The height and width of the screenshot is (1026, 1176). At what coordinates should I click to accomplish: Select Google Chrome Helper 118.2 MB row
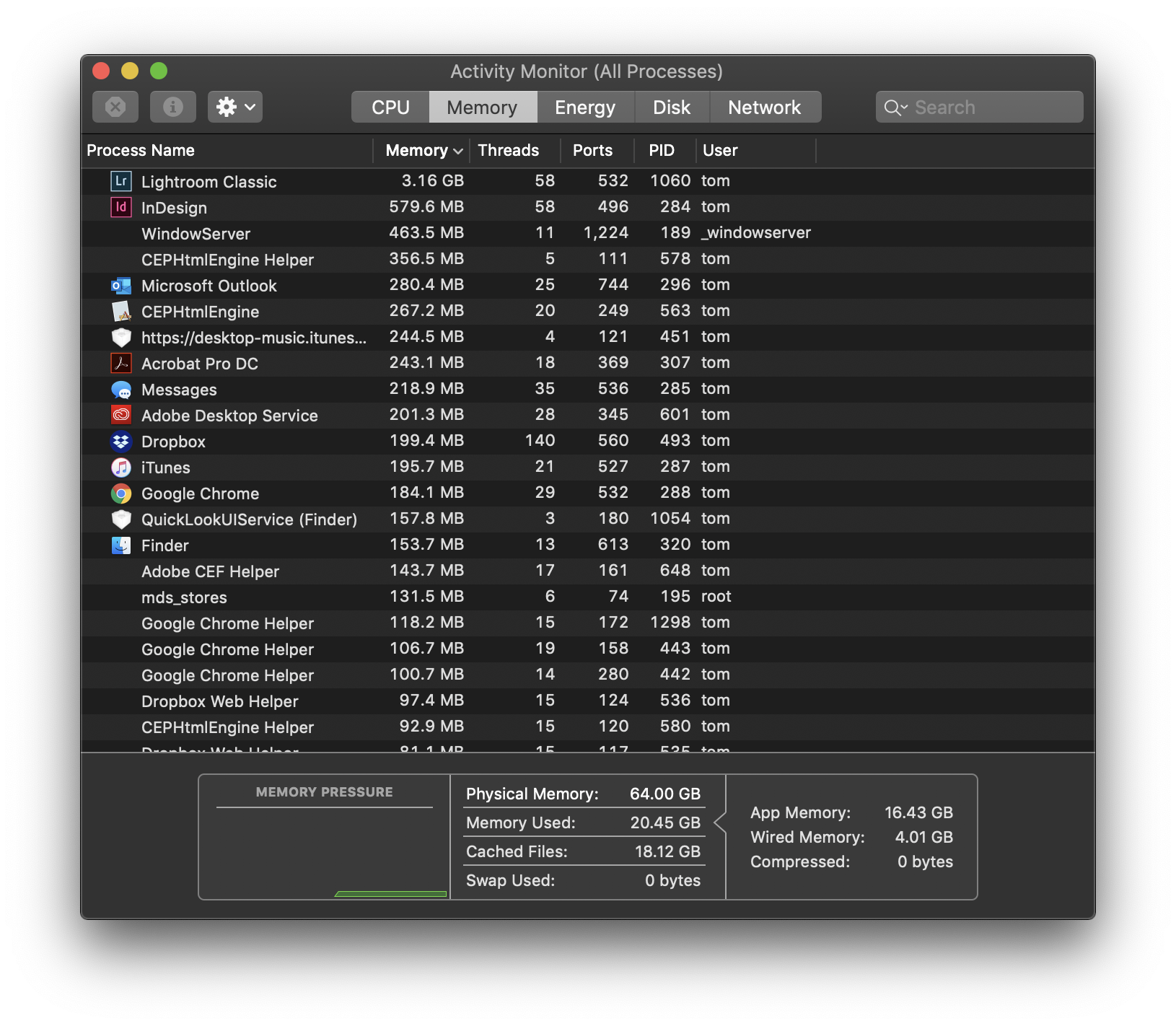588,623
